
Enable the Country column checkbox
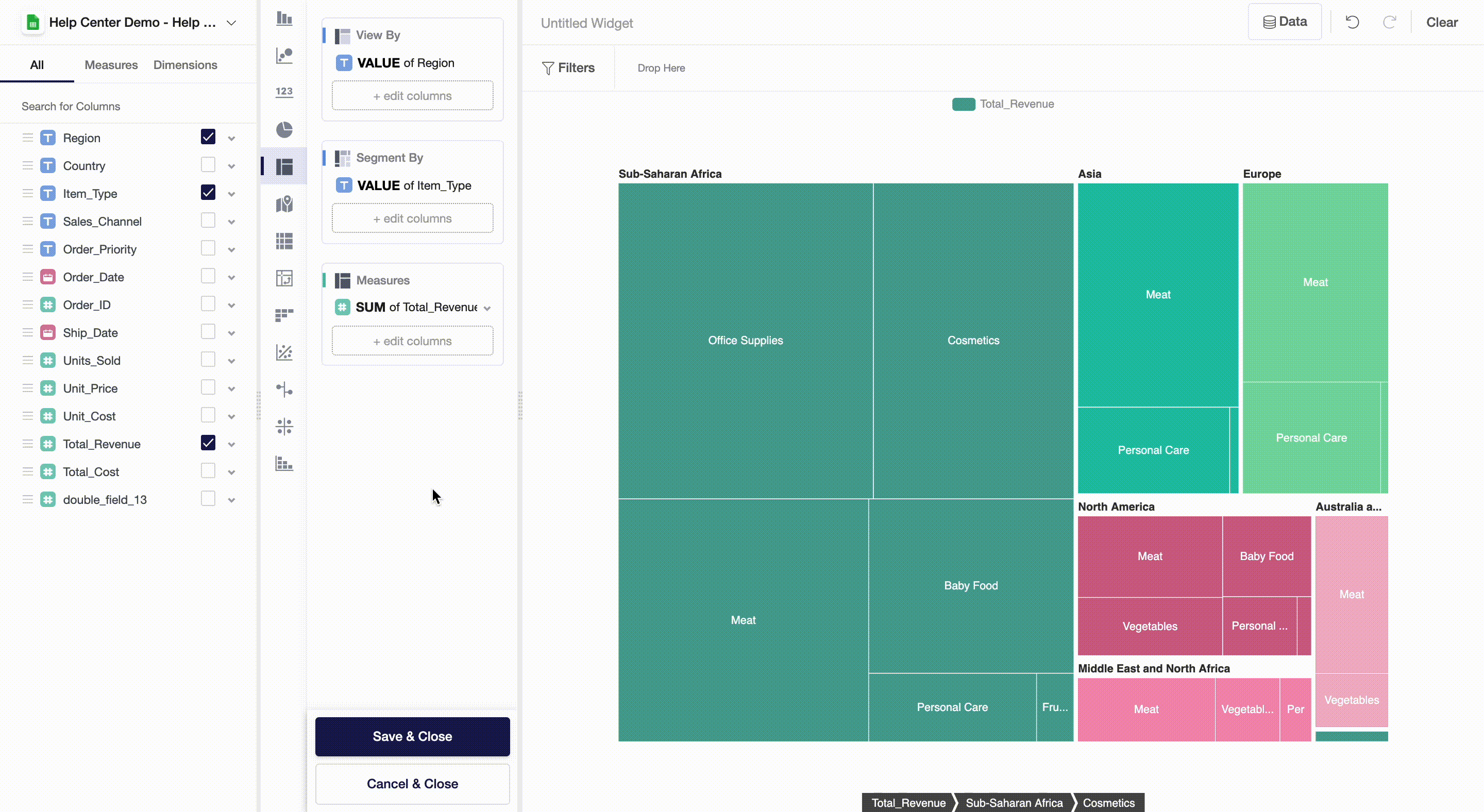(208, 165)
